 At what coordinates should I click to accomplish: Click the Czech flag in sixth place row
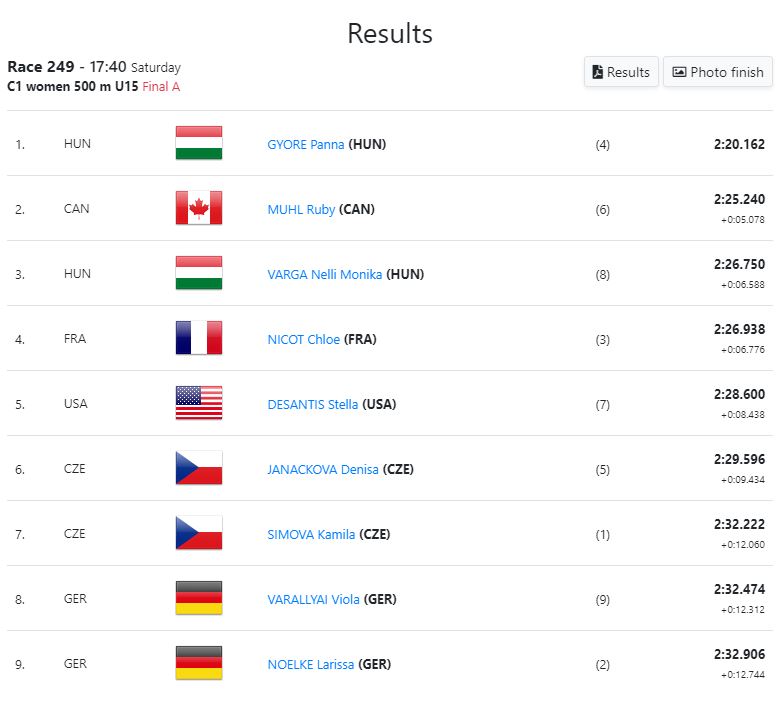coord(199,468)
